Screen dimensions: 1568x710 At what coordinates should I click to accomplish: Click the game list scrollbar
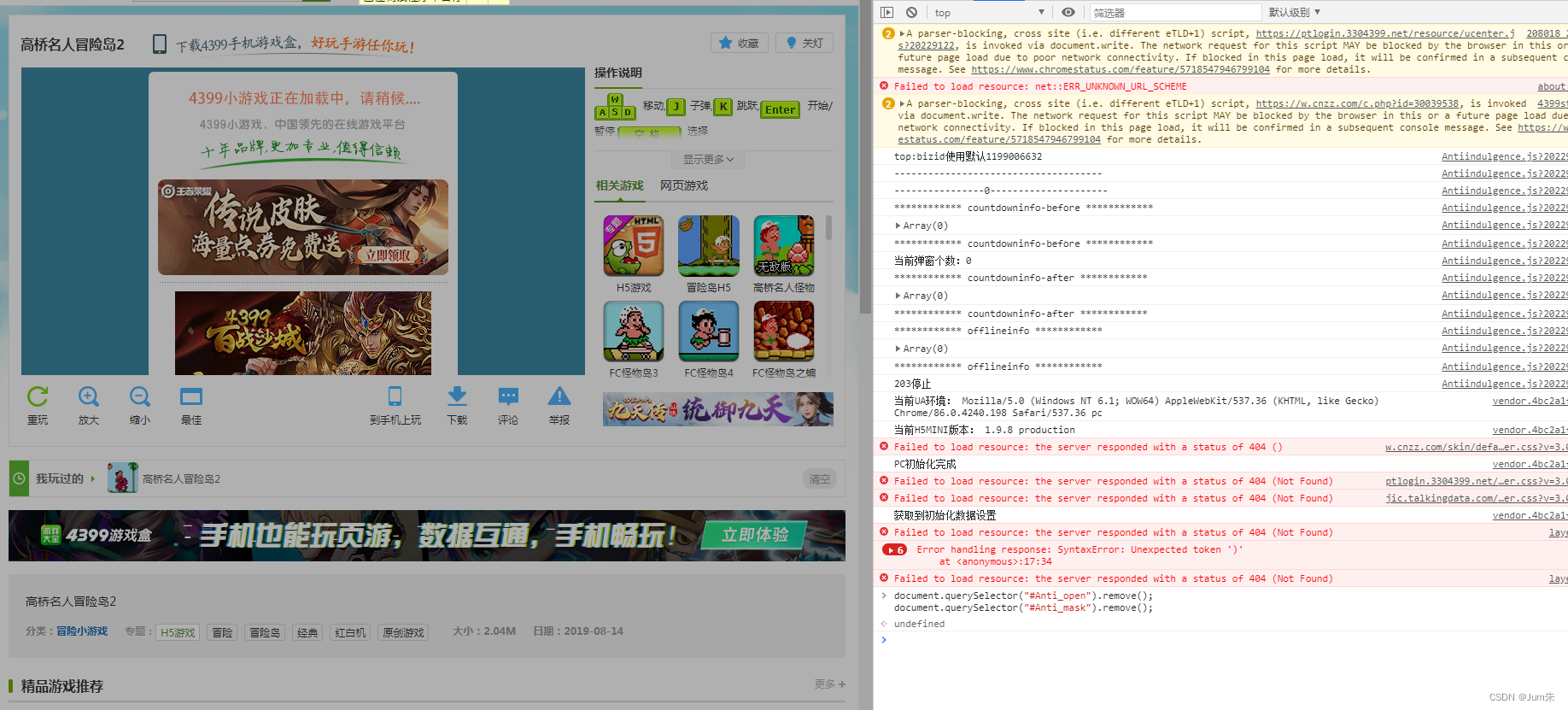tap(828, 228)
